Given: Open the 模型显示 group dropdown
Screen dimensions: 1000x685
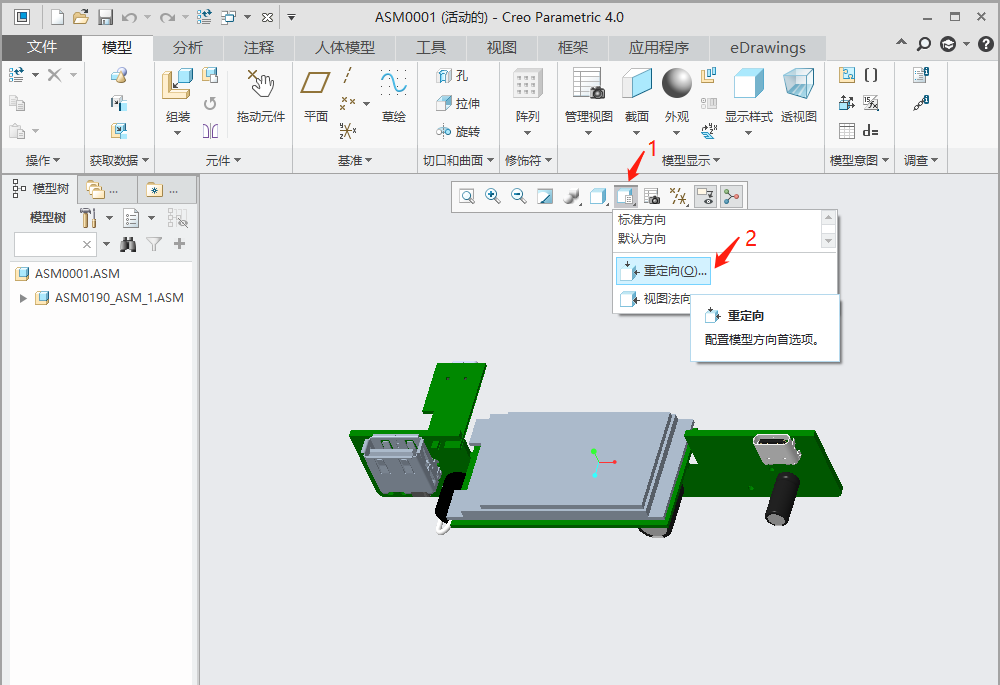Looking at the screenshot, I should pos(691,160).
